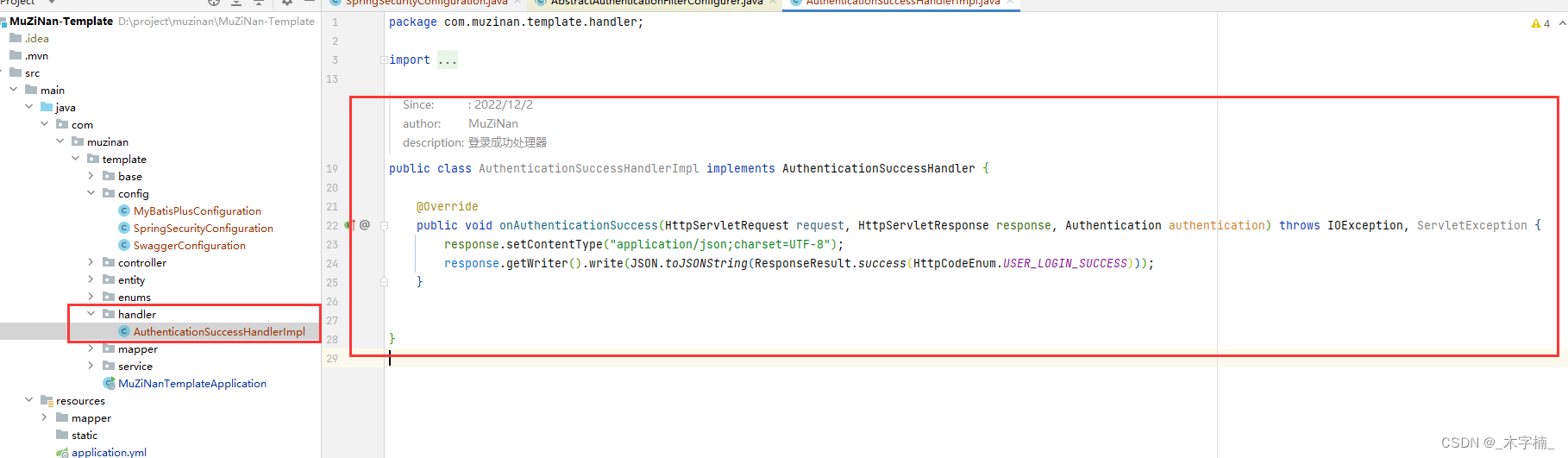Open the warnings indicator showing 4
The width and height of the screenshot is (1568, 458).
tap(1540, 23)
